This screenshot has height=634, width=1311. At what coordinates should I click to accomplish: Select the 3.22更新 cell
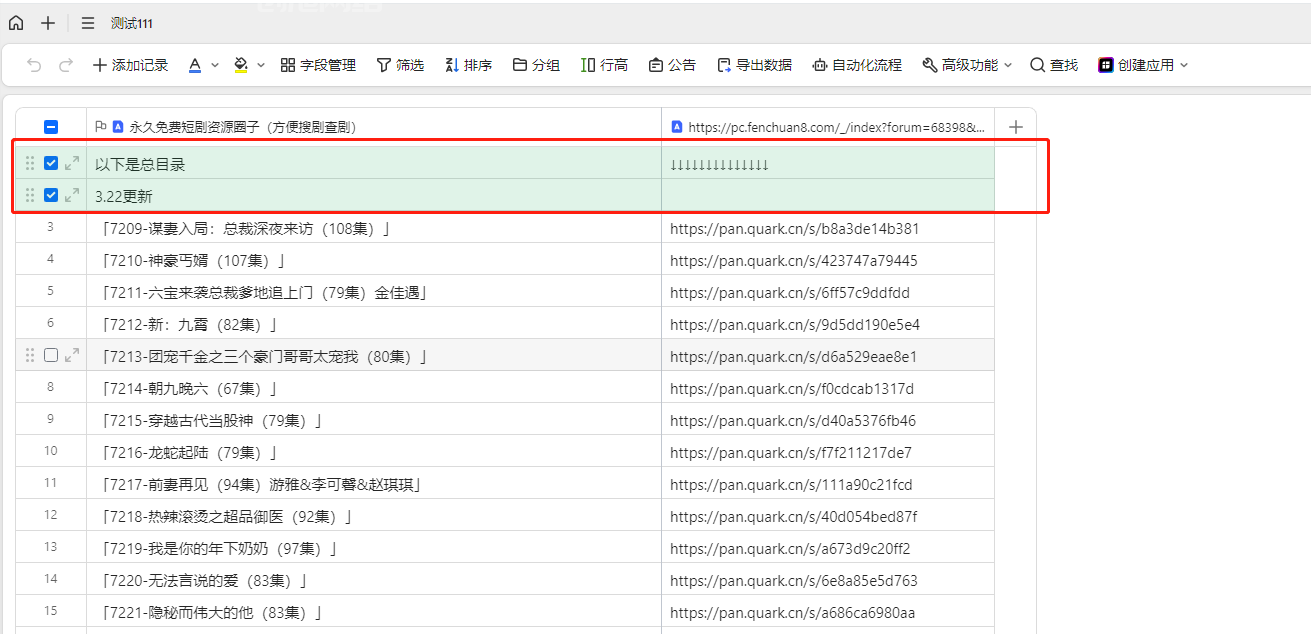point(374,195)
